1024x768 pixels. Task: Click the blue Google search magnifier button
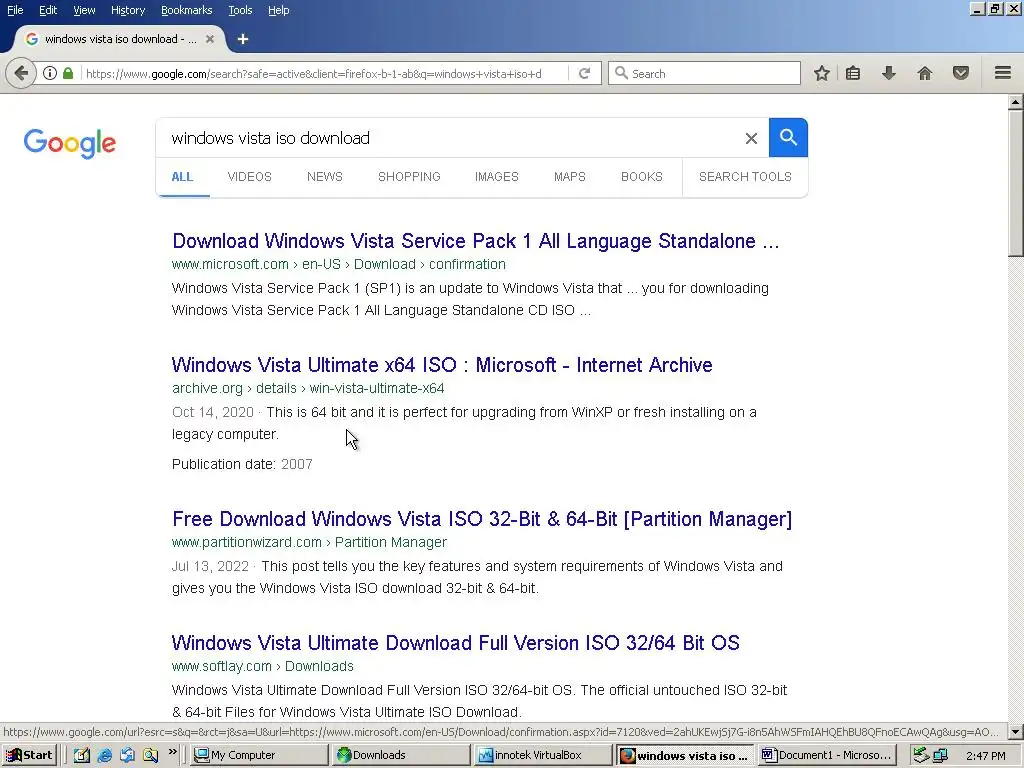pos(788,138)
